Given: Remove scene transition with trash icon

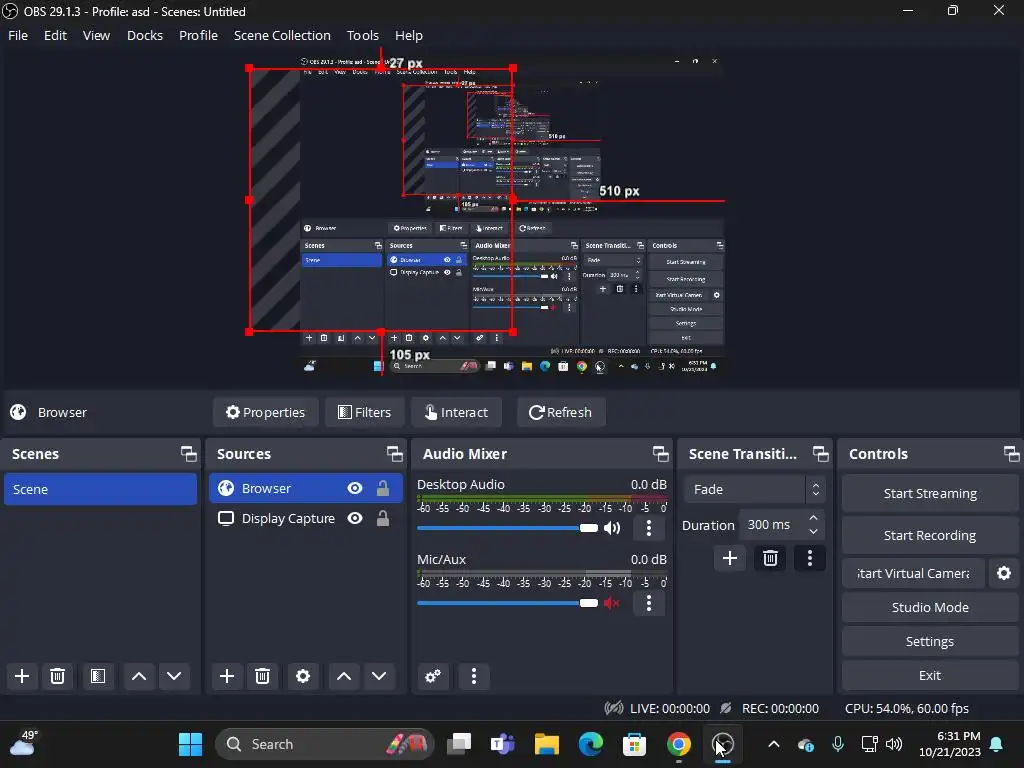Looking at the screenshot, I should tap(771, 558).
